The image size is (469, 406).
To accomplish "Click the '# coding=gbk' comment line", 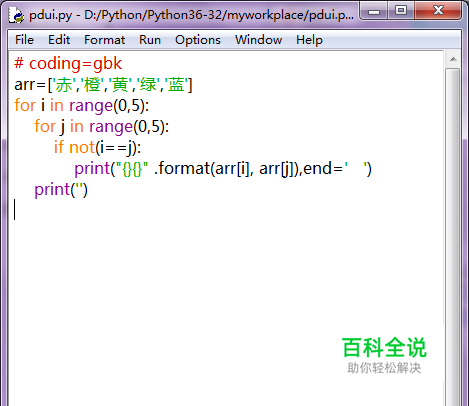I will (68, 63).
